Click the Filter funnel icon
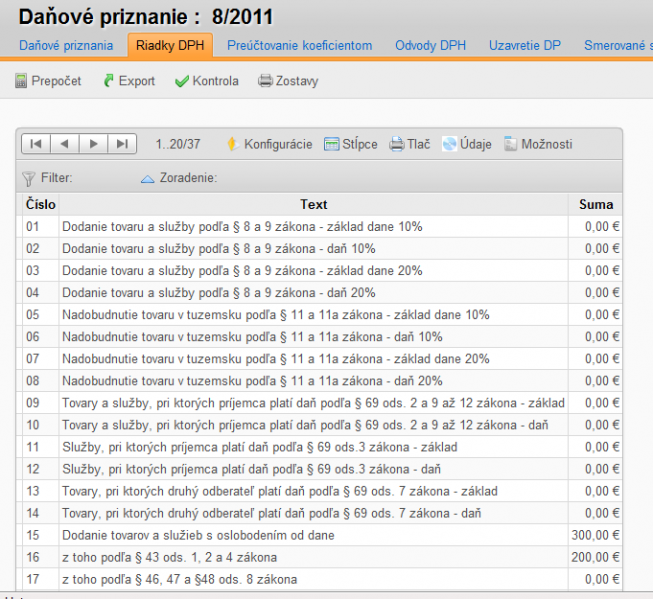 click(29, 179)
